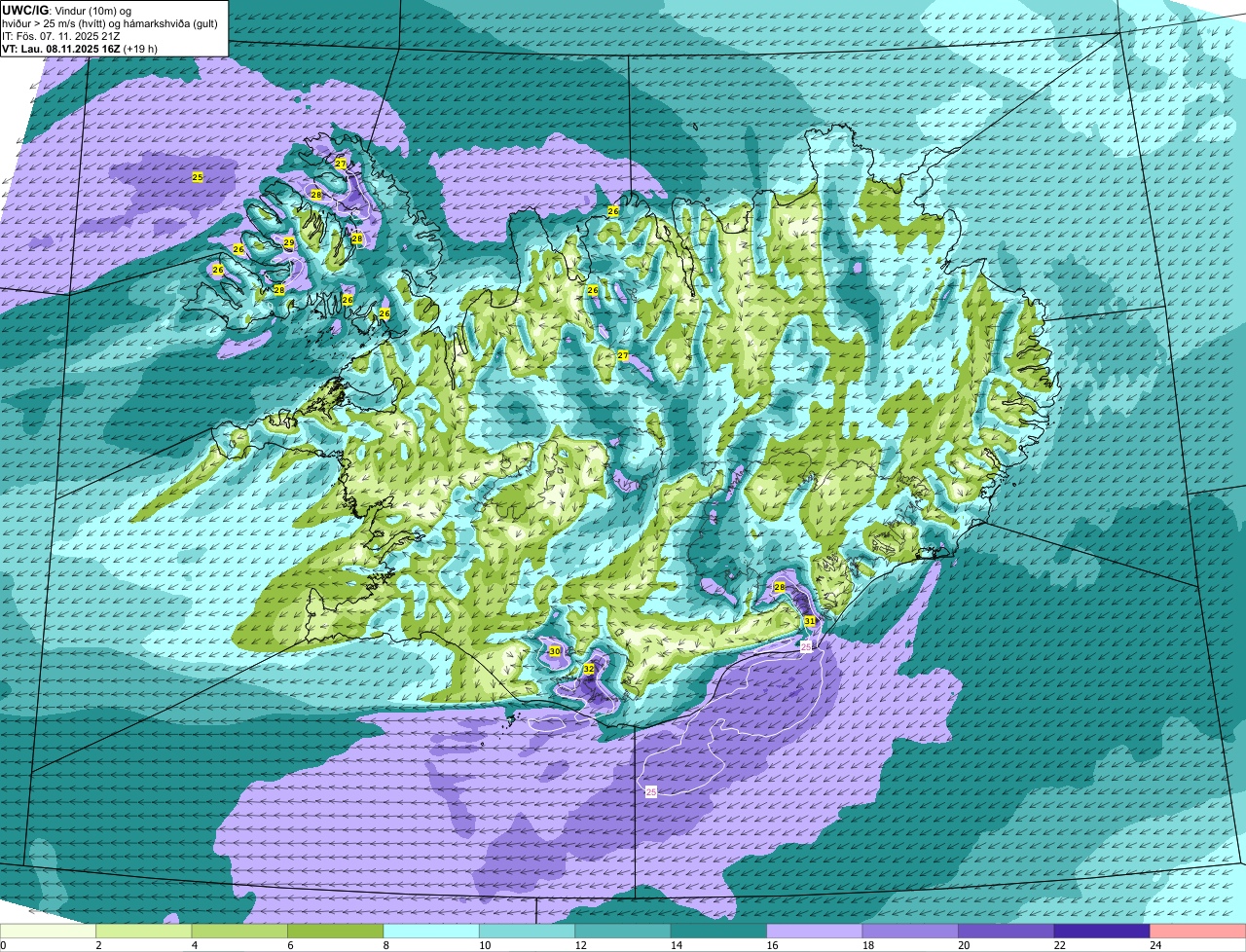1246x952 pixels.
Task: Pick the 2–4 m/s legend swatch
Action: pyautogui.click(x=143, y=932)
